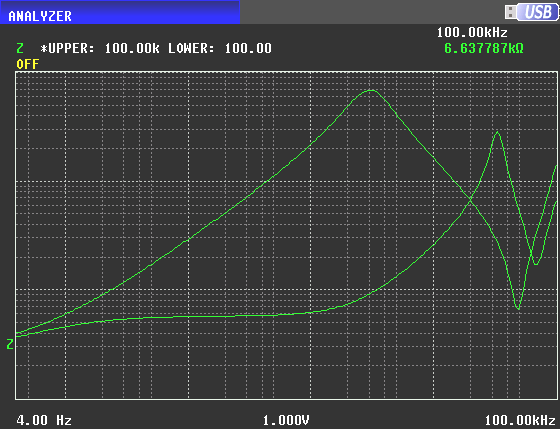
Task: Click the USB icon in the corner
Action: 531,12
